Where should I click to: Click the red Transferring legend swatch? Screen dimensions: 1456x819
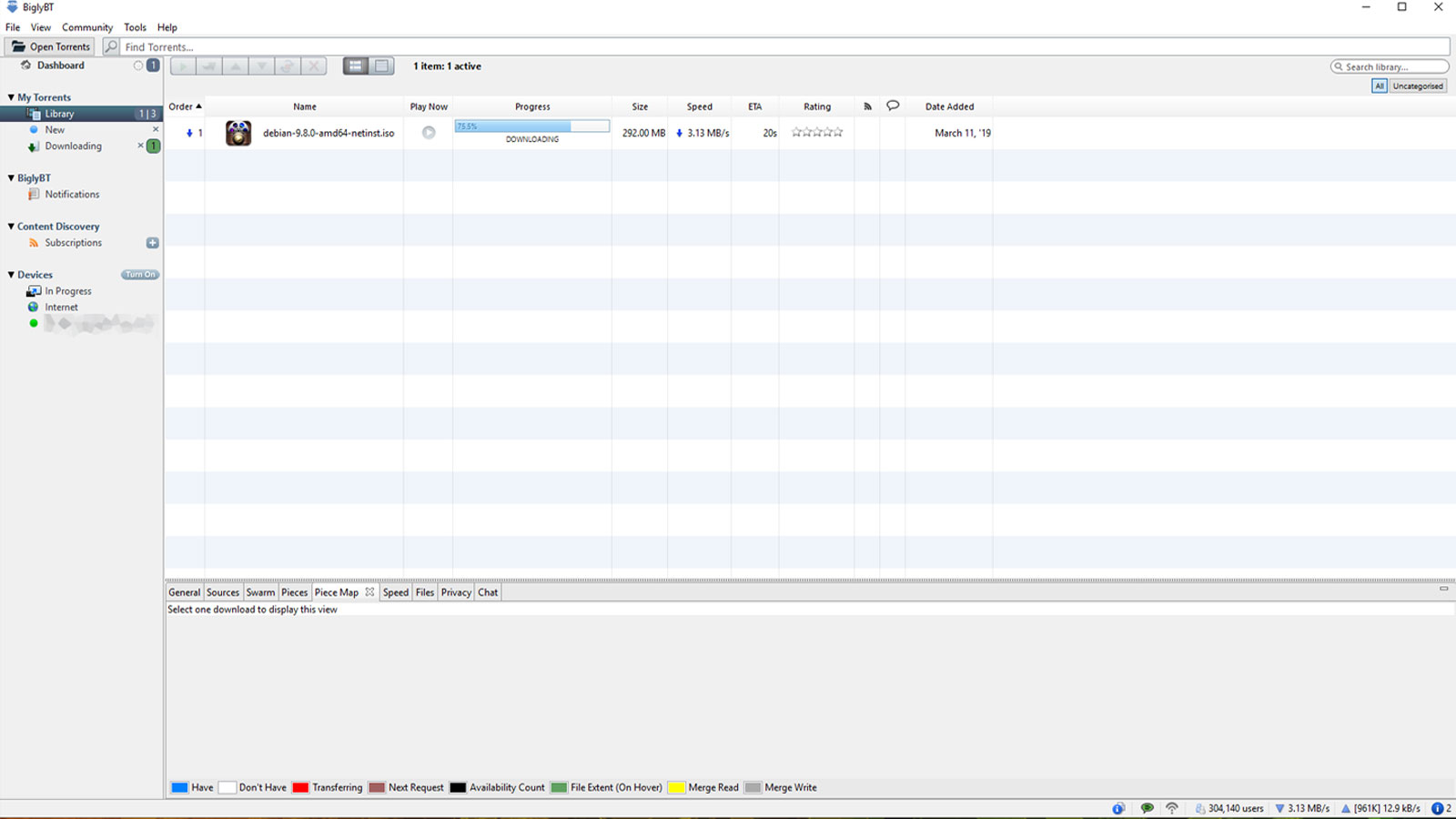[x=300, y=788]
